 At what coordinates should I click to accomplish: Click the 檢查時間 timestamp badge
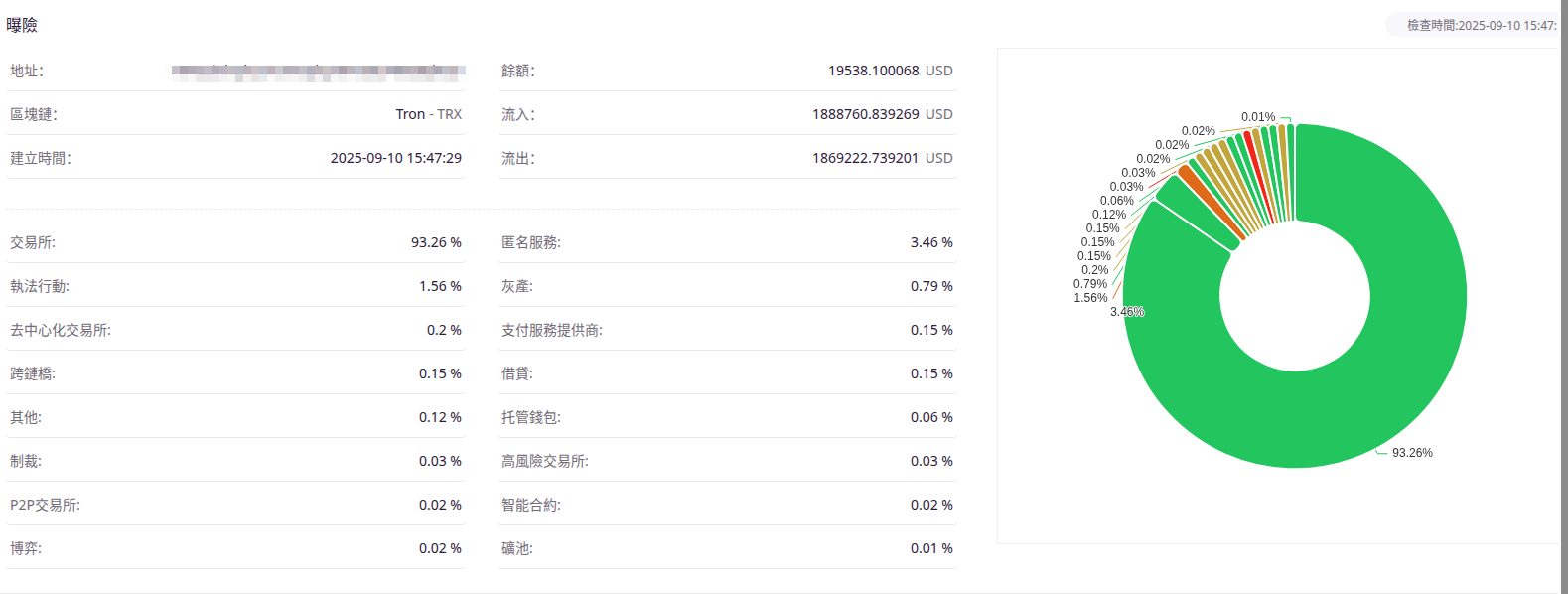(1480, 25)
